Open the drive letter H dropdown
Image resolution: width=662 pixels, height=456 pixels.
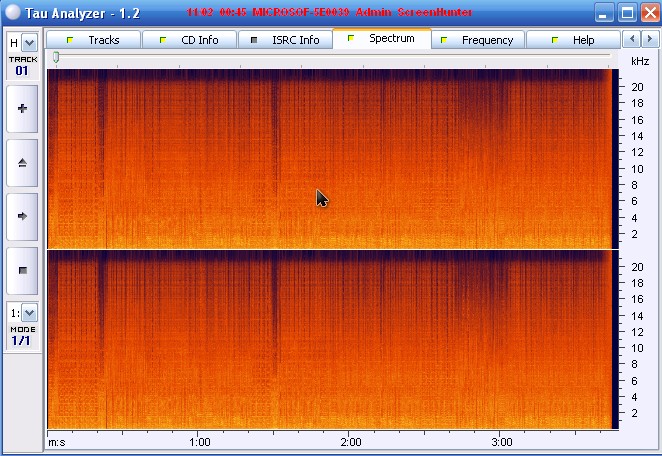coord(28,43)
